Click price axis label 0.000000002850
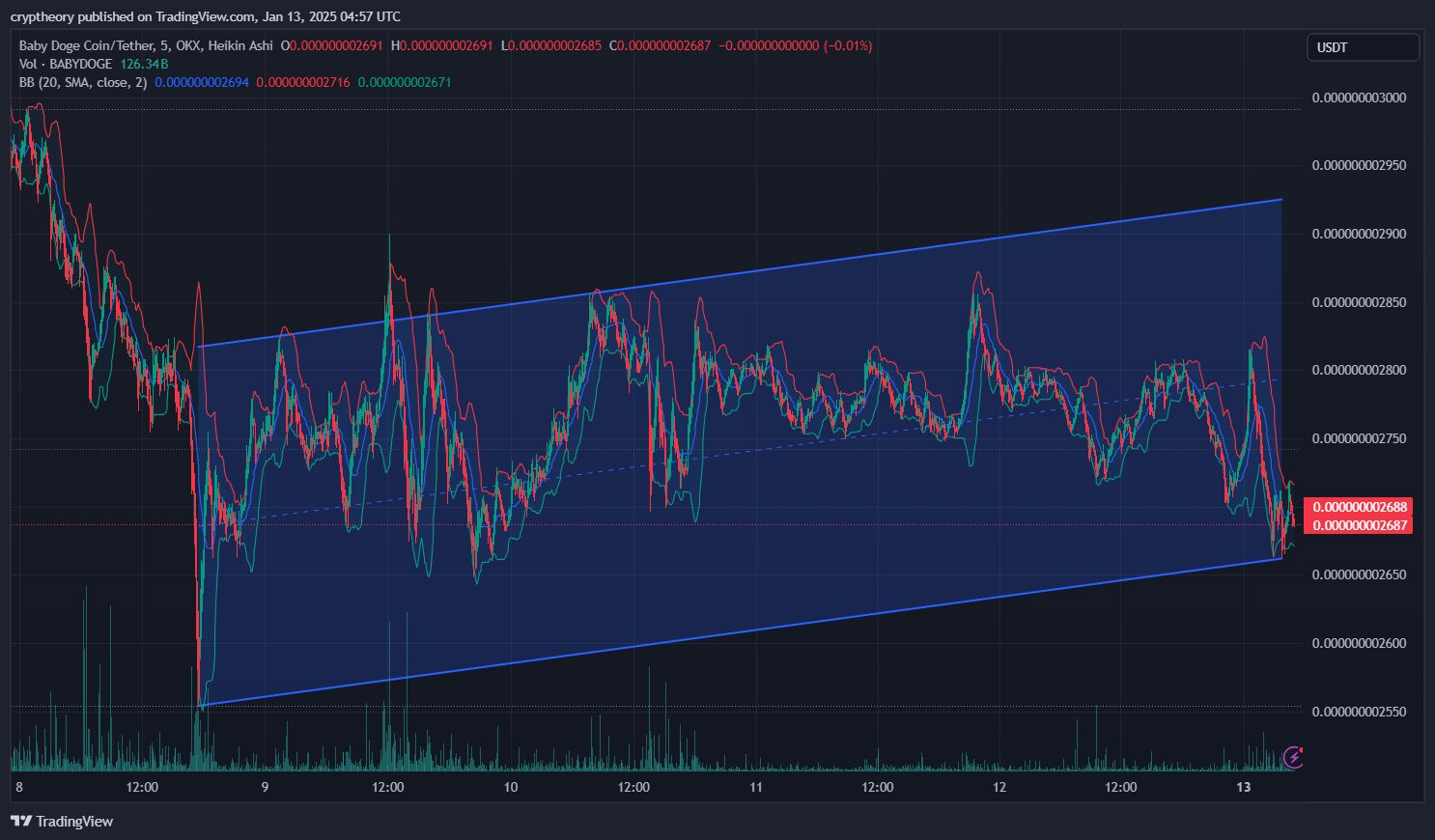Screen dimensions: 1435x840 click(1359, 302)
